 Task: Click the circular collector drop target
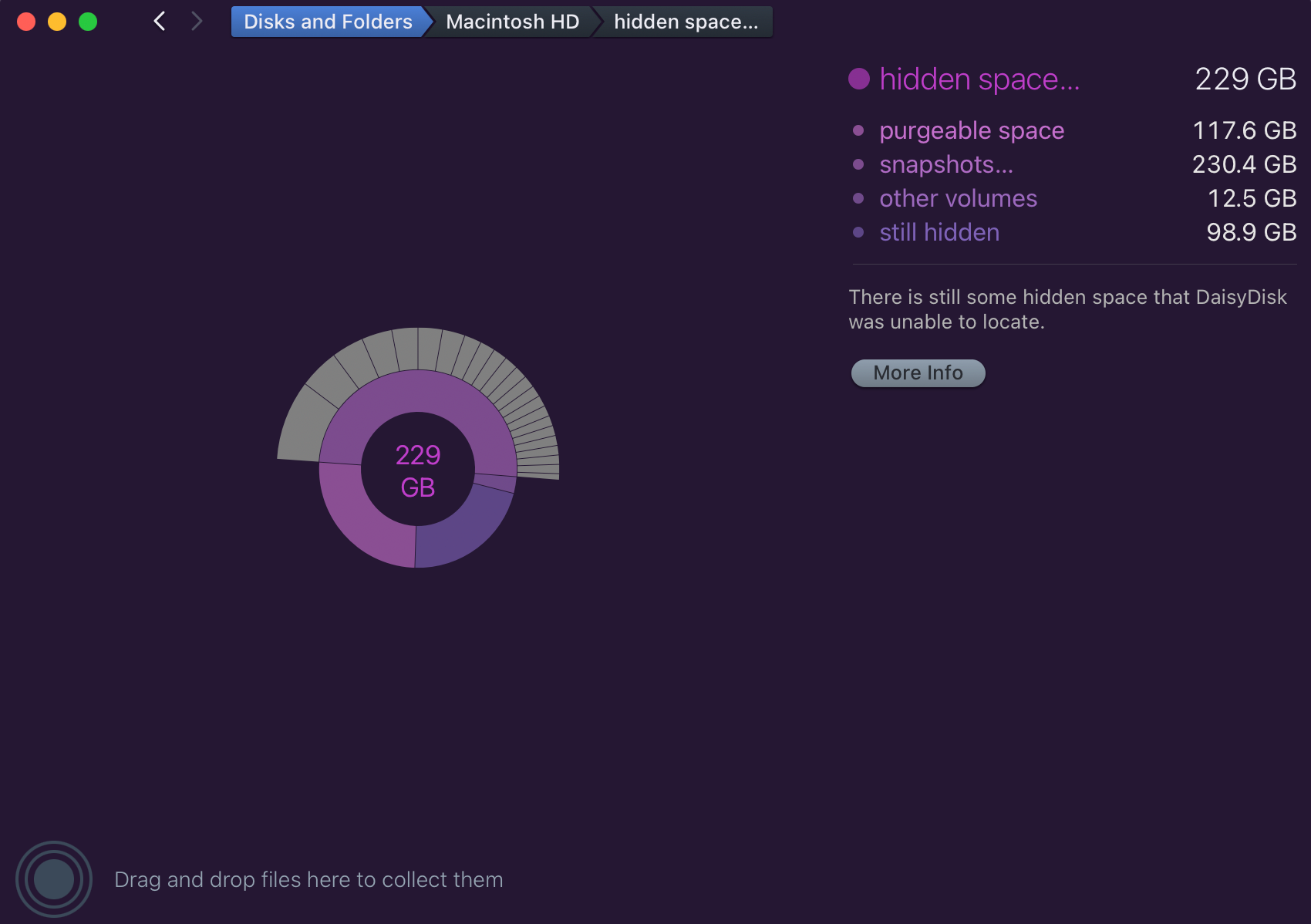(x=54, y=879)
